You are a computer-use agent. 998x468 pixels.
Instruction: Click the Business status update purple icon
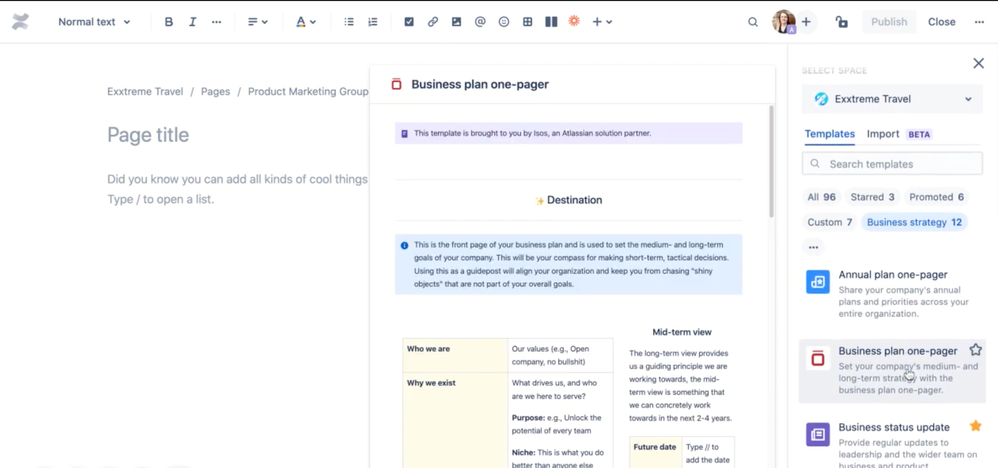click(x=818, y=434)
